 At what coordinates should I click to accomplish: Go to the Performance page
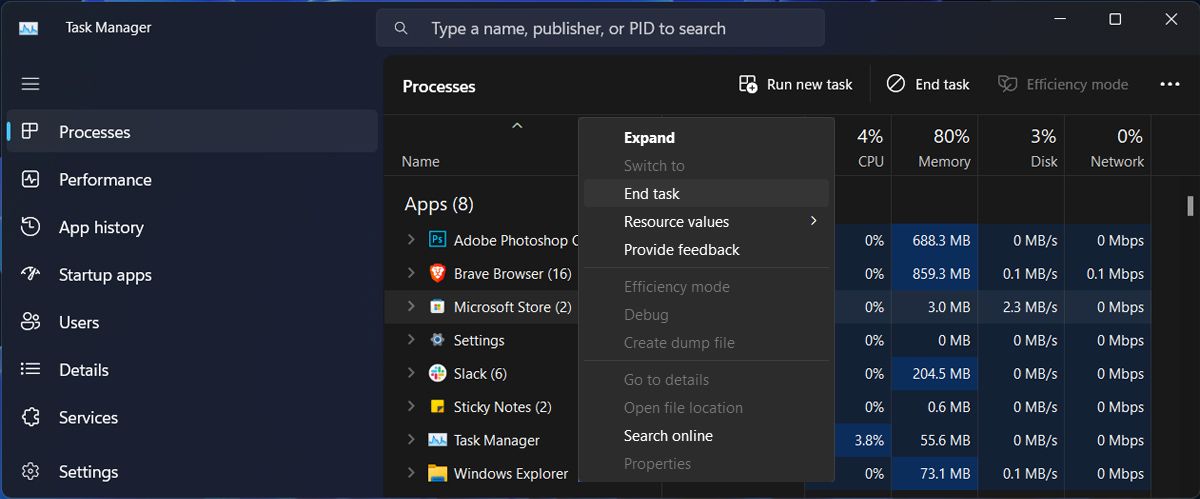point(192,180)
